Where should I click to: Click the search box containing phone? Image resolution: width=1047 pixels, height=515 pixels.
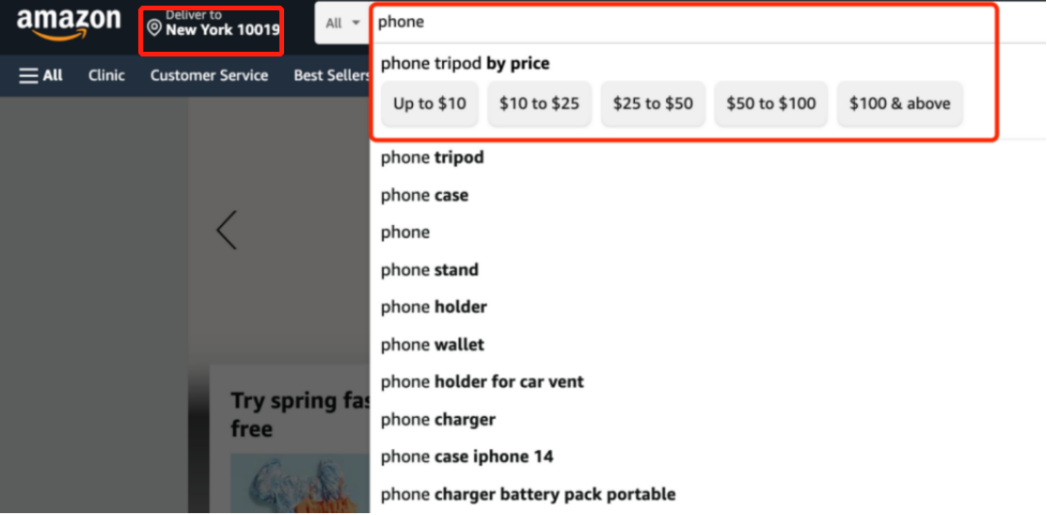pyautogui.click(x=680, y=22)
